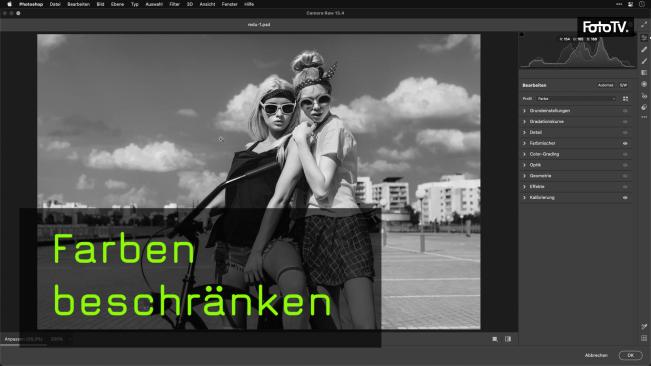
Task: Click the S/W black-and-white button
Action: pyautogui.click(x=623, y=85)
